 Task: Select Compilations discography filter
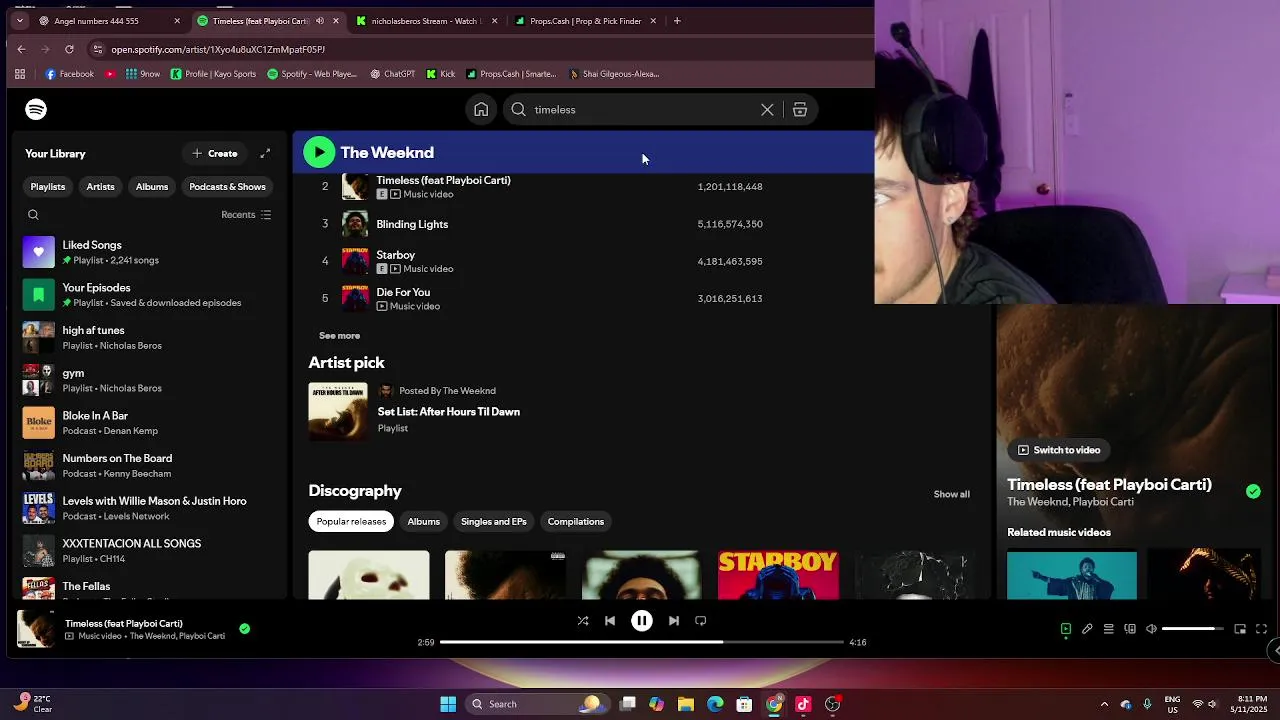point(576,522)
